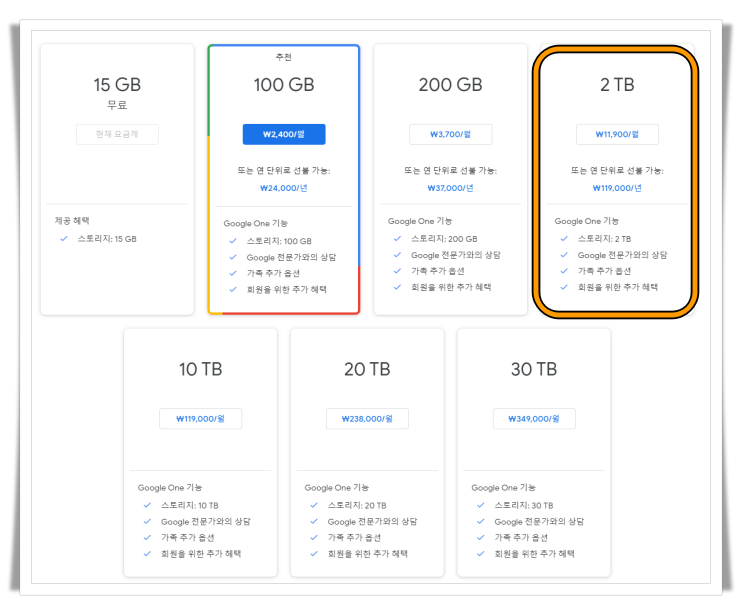
Task: Click the checkmark beside 스토리지: 30 TB
Action: click(481, 505)
